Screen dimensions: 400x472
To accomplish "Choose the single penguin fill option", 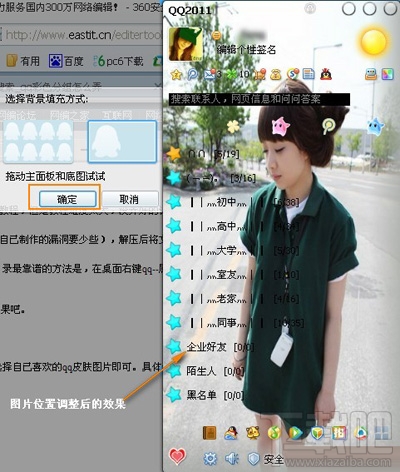I will tap(122, 141).
